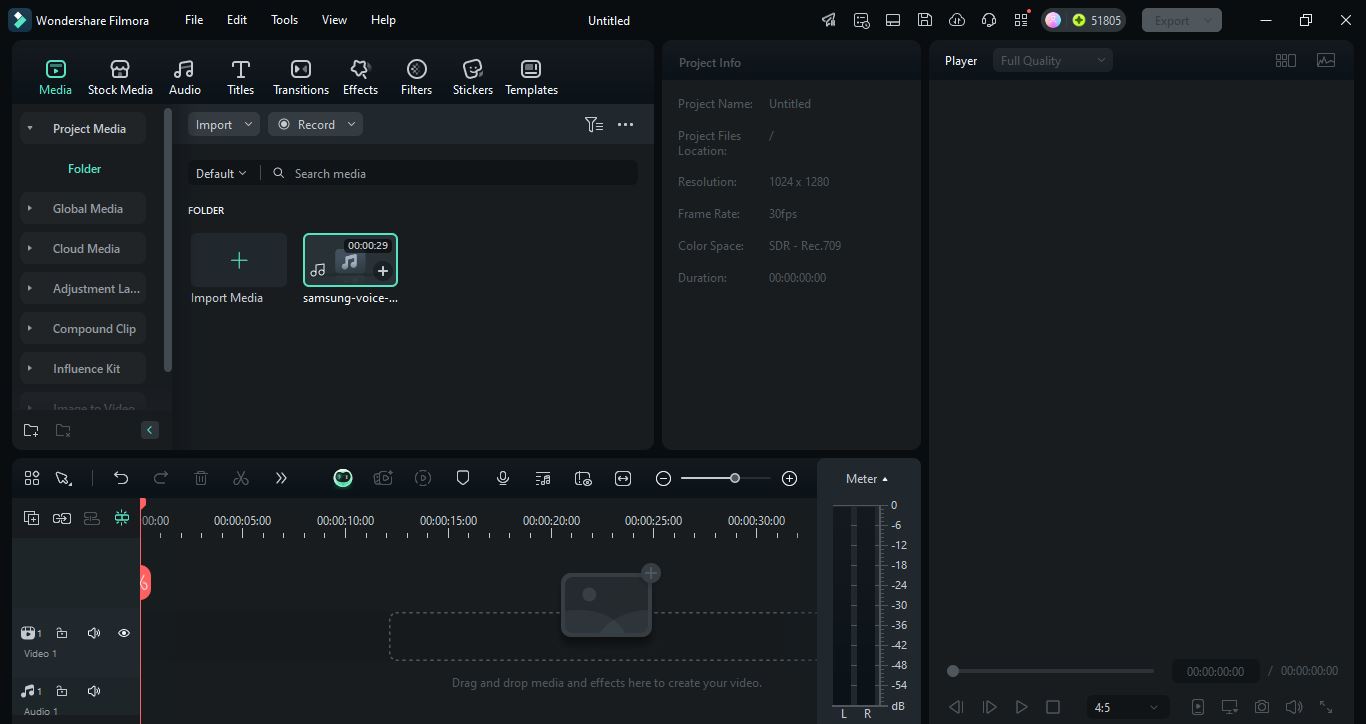Click the player progress slider
1366x724 pixels.
click(x=1051, y=671)
